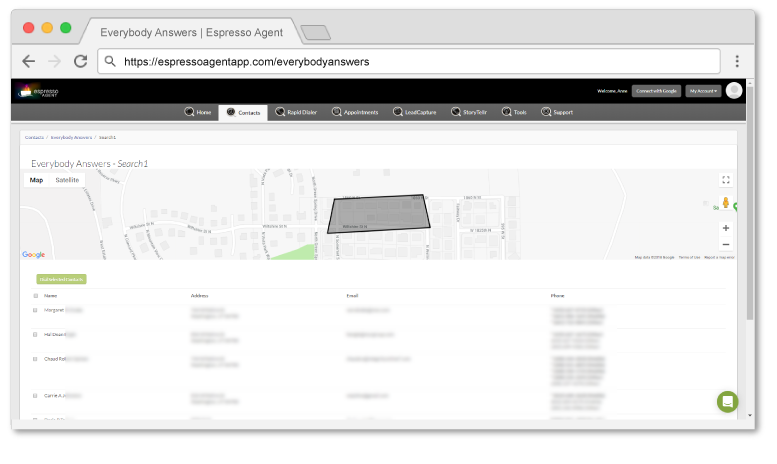Switch map to Satellite view
The image size is (777, 464).
[67, 180]
